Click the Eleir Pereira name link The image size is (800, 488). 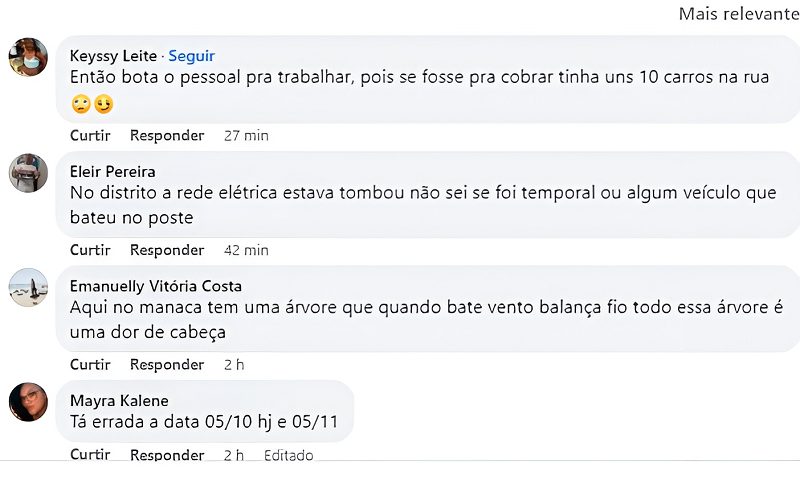[x=112, y=171]
